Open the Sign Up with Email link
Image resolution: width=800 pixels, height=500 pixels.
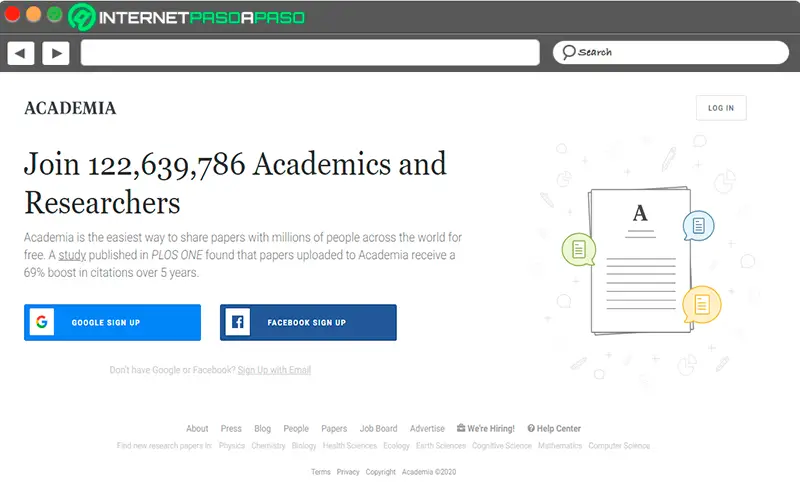point(274,370)
